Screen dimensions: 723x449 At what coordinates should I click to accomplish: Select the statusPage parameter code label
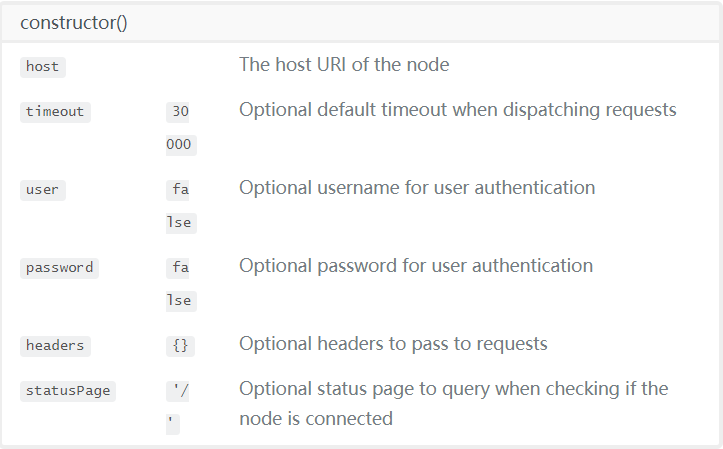click(68, 391)
